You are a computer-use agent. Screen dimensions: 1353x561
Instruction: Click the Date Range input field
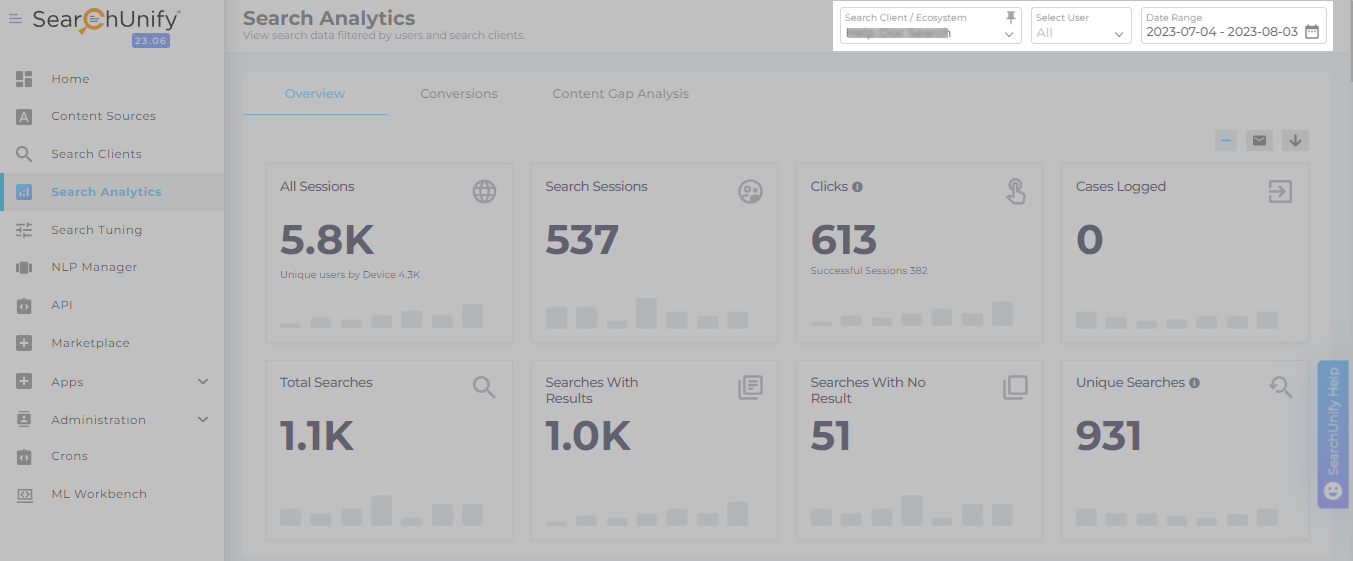[x=1221, y=32]
